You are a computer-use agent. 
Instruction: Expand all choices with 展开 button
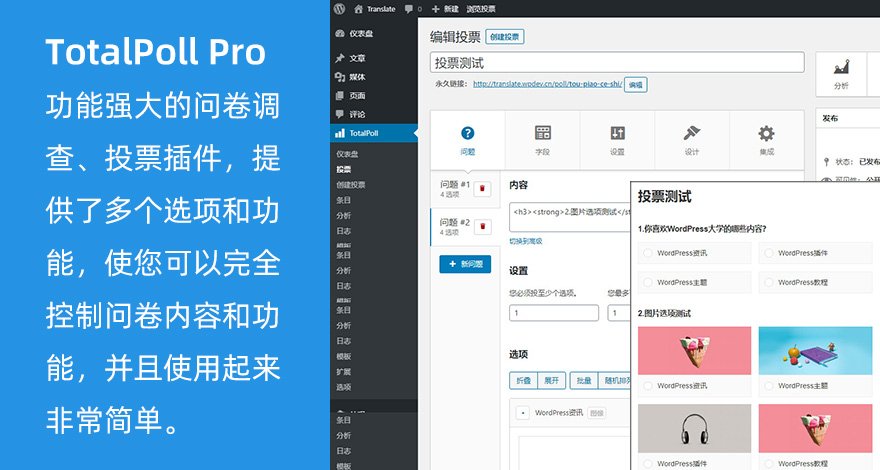tap(552, 380)
